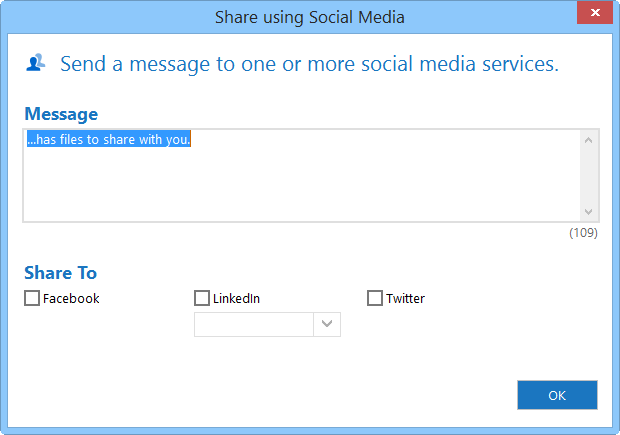This screenshot has width=620, height=435.
Task: Click the message scrollbar up arrow
Action: pyautogui.click(x=588, y=140)
